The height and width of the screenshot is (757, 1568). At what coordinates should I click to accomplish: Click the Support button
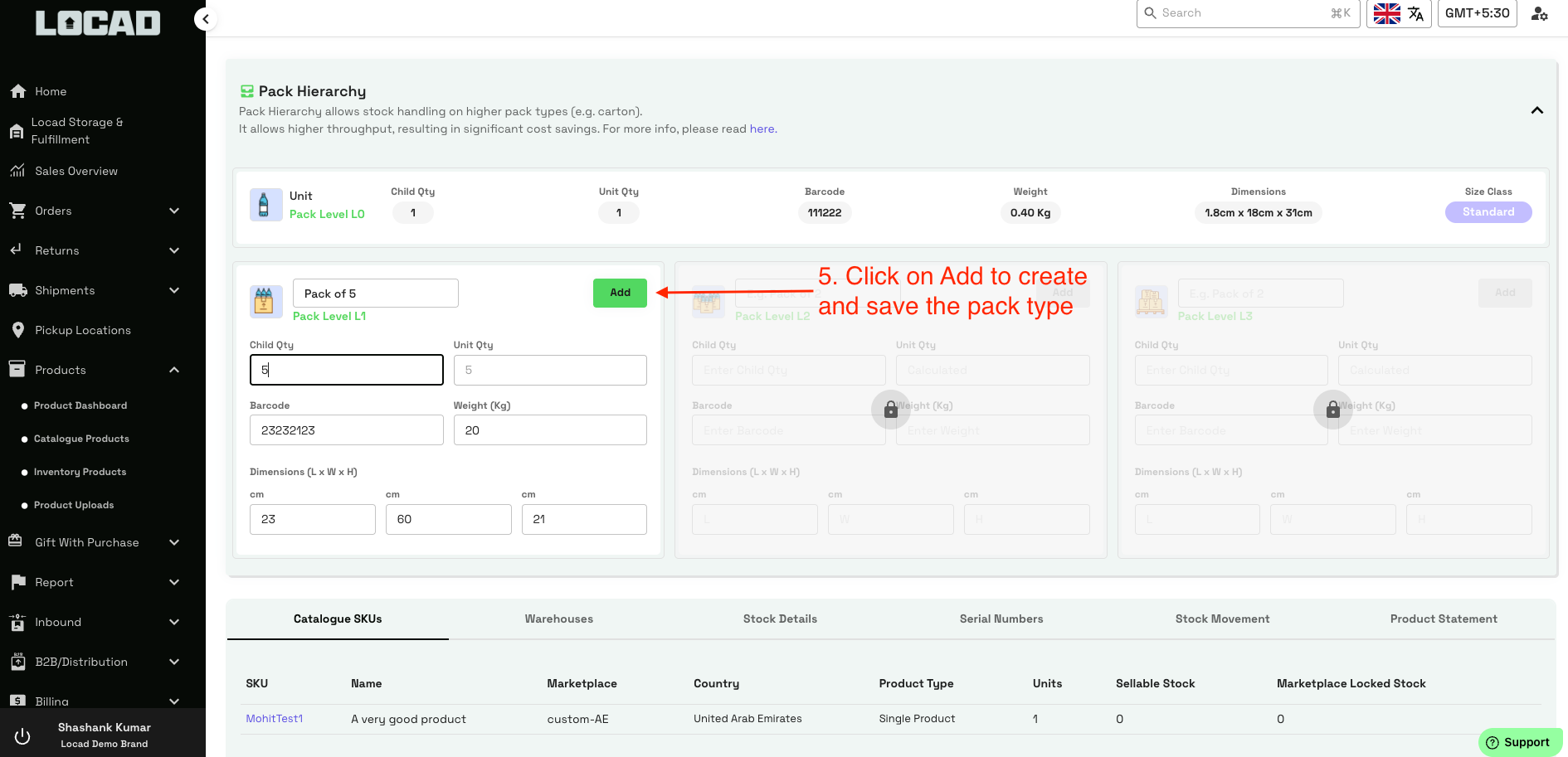(1520, 742)
